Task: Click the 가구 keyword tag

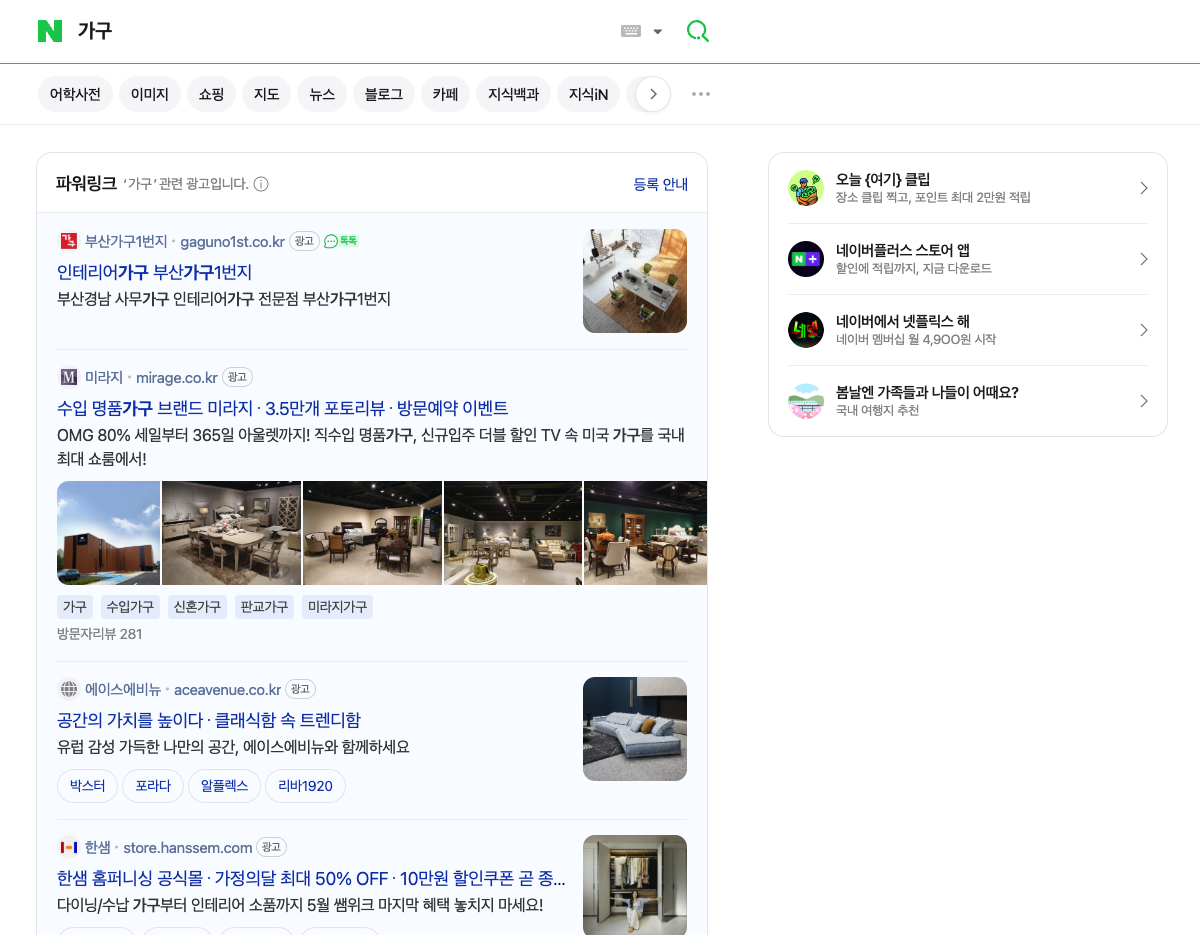Action: click(x=75, y=607)
